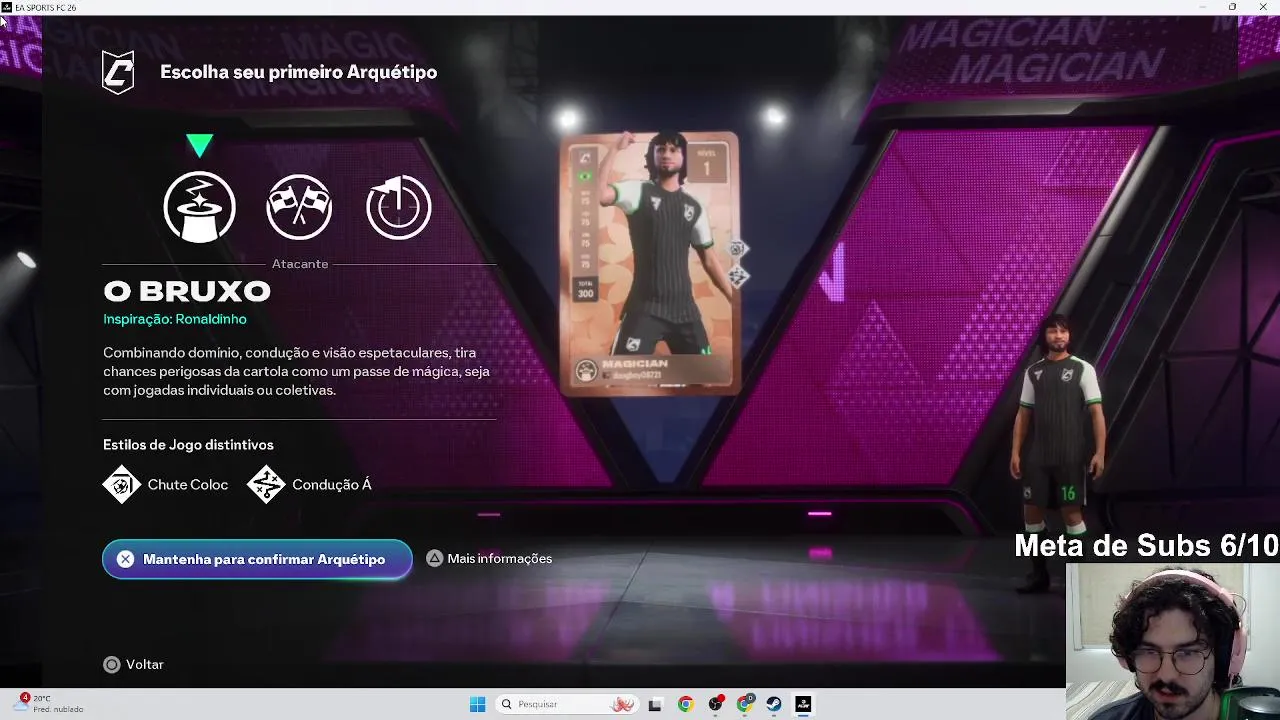Open the taskbar app with red notification badge

[715, 704]
